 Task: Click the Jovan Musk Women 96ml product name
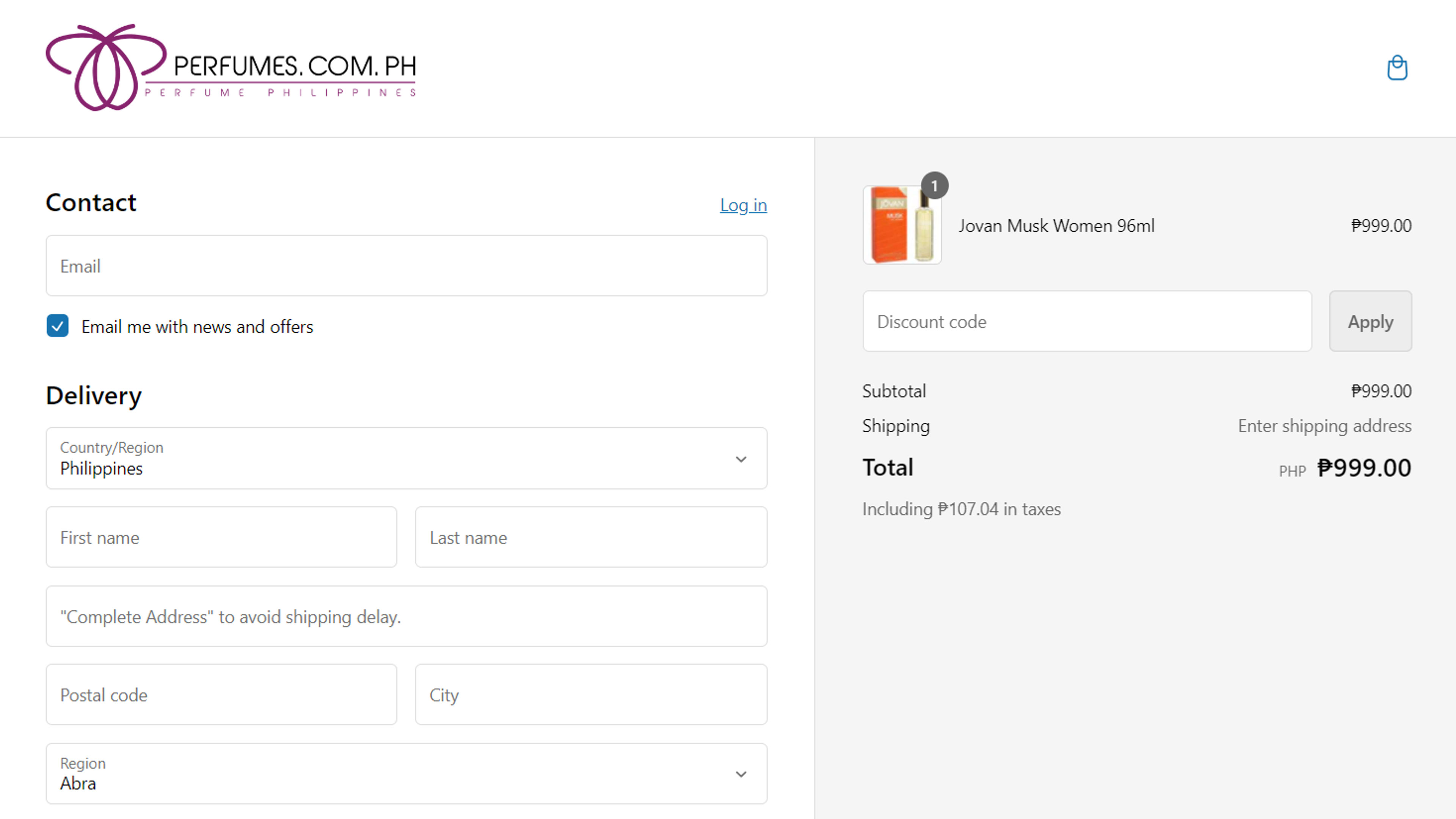tap(1056, 226)
